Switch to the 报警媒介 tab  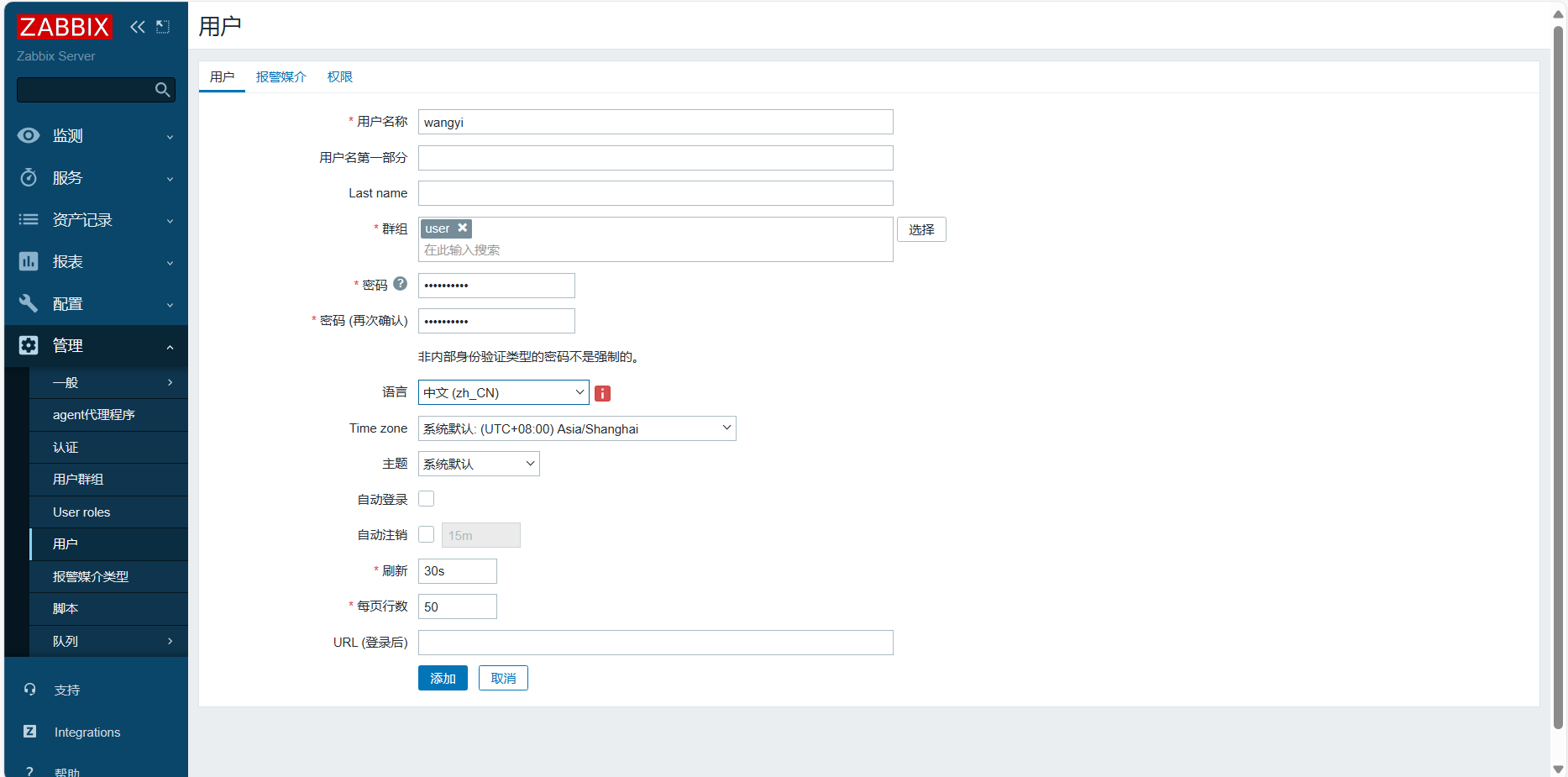281,76
